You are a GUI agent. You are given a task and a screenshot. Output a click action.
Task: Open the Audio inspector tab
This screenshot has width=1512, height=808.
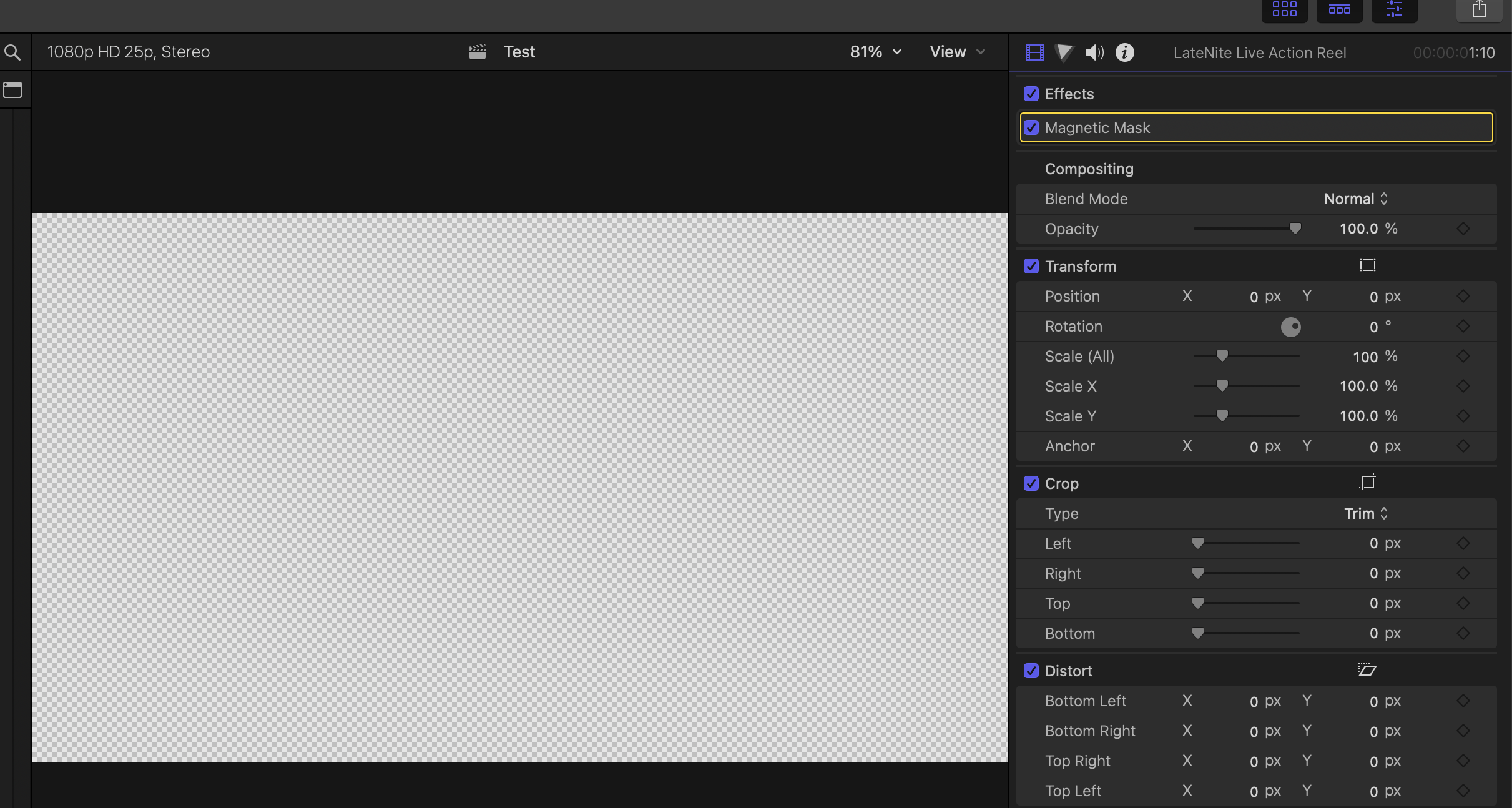pos(1094,52)
